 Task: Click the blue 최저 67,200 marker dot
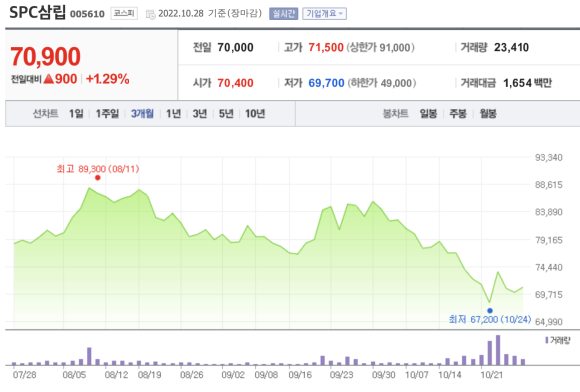[490, 311]
